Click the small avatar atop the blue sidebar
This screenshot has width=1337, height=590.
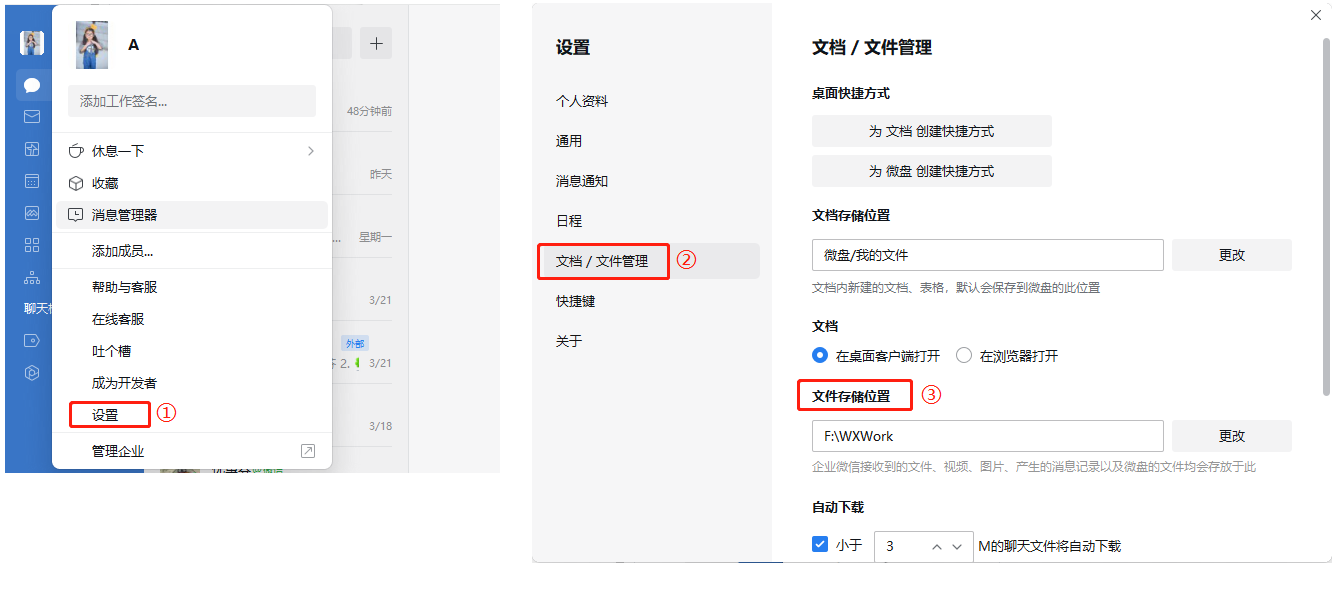coord(32,43)
